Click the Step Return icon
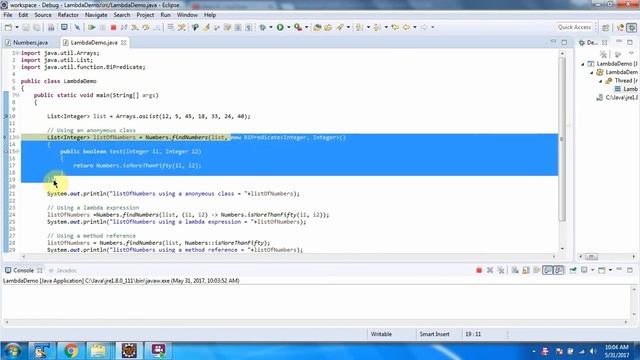The height and width of the screenshot is (360, 640). pos(156,27)
